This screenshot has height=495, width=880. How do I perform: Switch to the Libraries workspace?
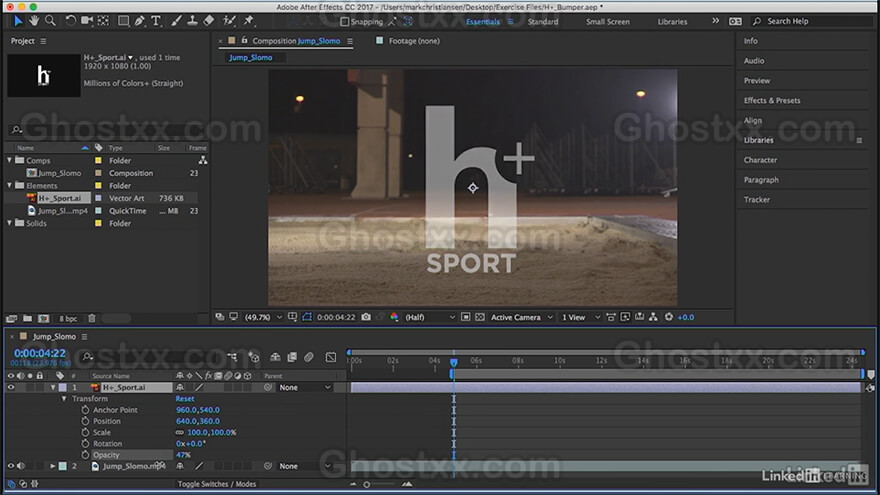pyautogui.click(x=672, y=21)
